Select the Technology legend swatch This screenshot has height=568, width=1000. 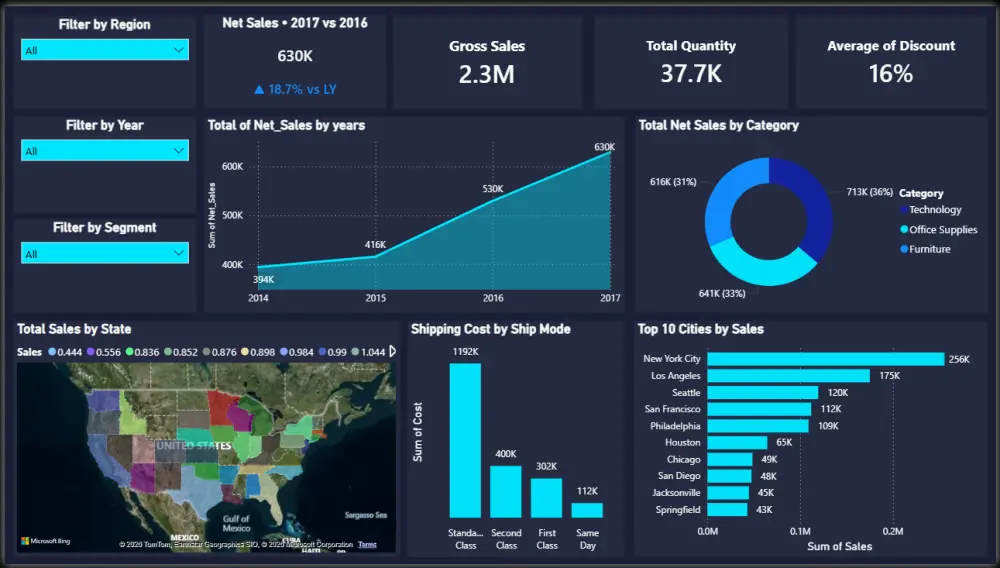click(x=904, y=209)
